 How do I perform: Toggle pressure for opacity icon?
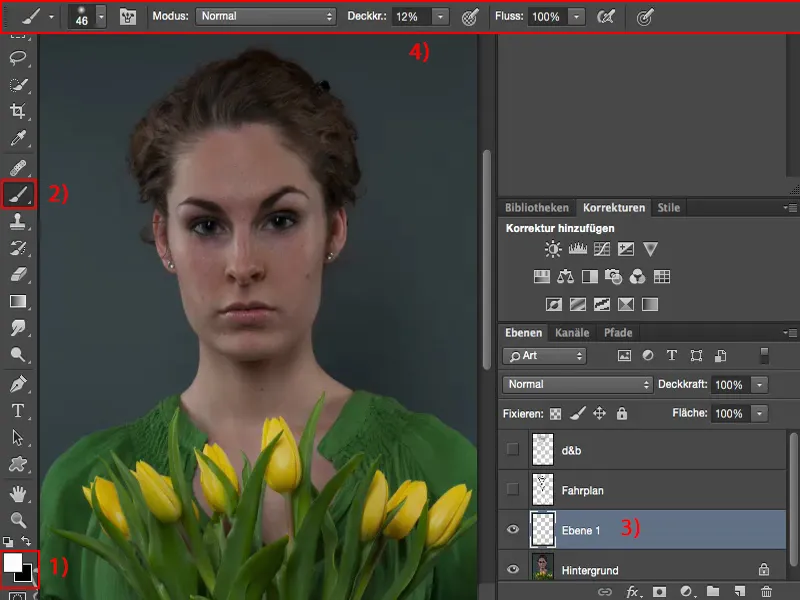pyautogui.click(x=470, y=17)
